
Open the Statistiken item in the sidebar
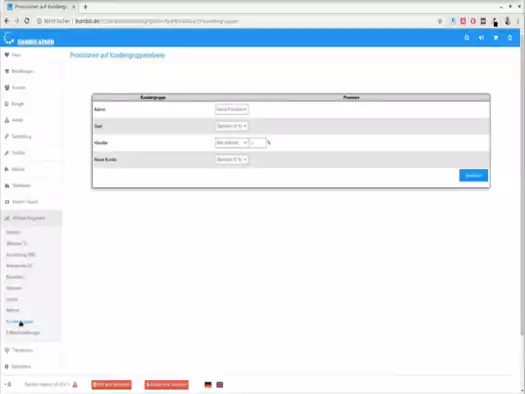(21, 185)
